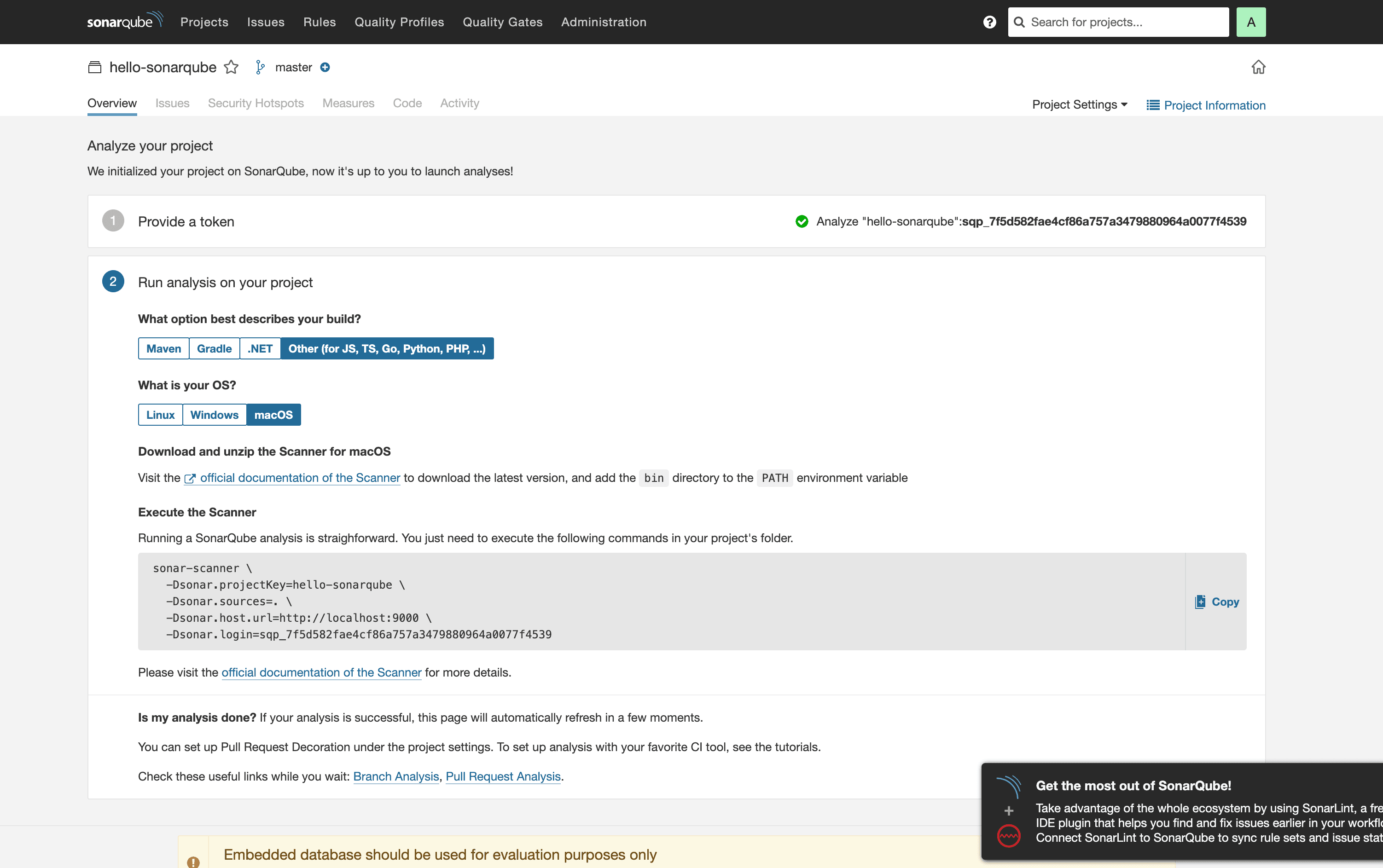Click the green A user avatar
The width and height of the screenshot is (1383, 868).
point(1250,22)
